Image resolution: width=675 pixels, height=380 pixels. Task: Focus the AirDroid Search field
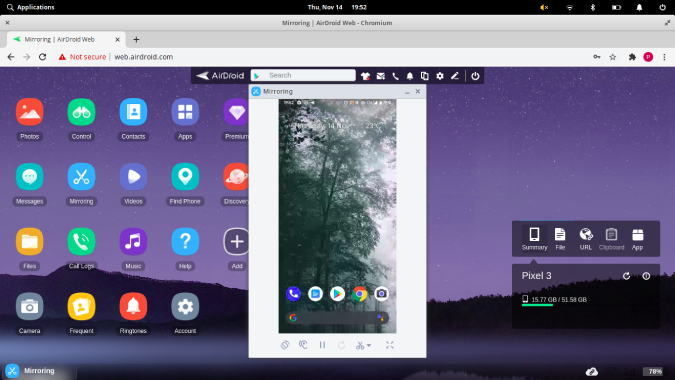pyautogui.click(x=303, y=75)
